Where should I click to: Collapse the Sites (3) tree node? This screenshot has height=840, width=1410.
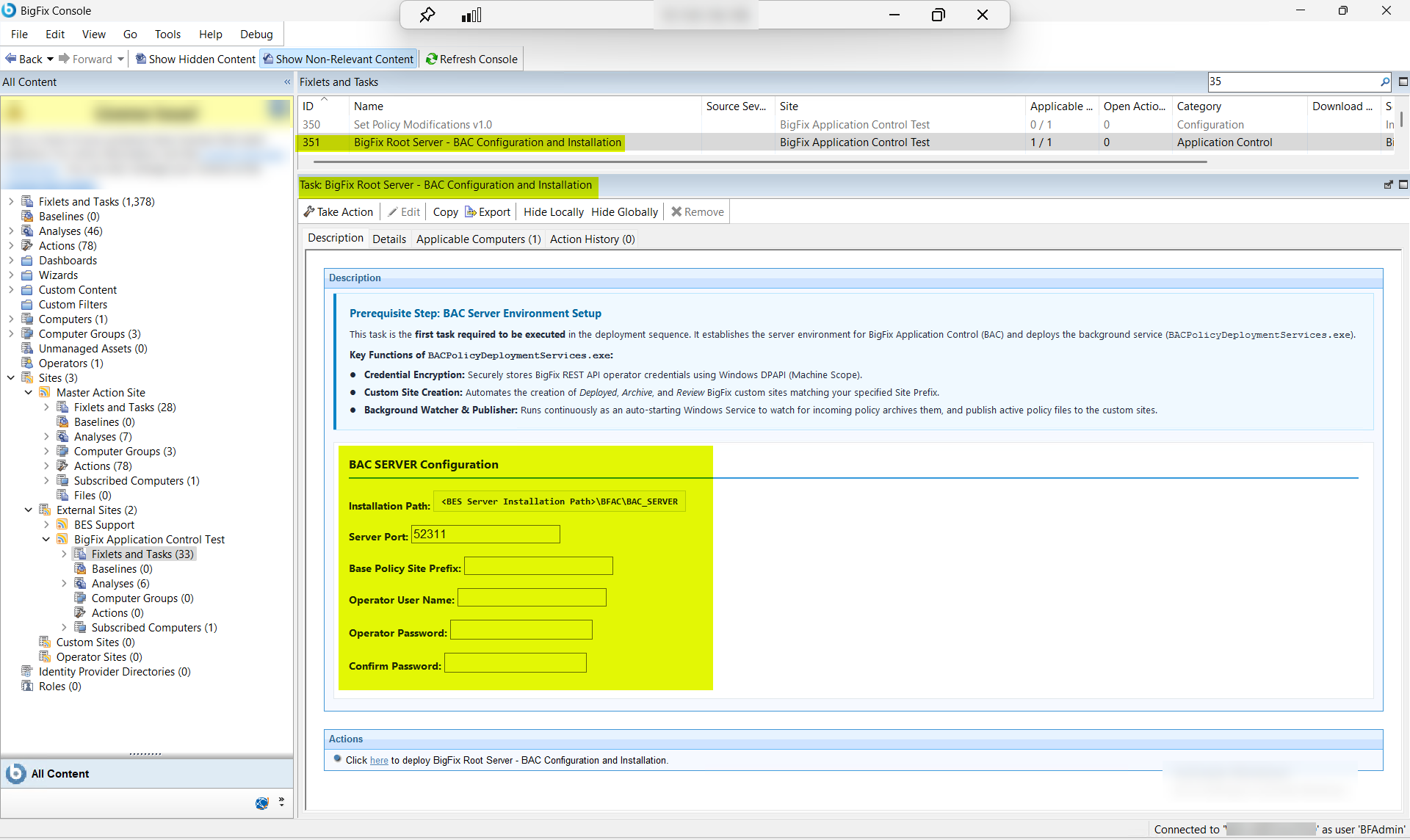tap(11, 377)
